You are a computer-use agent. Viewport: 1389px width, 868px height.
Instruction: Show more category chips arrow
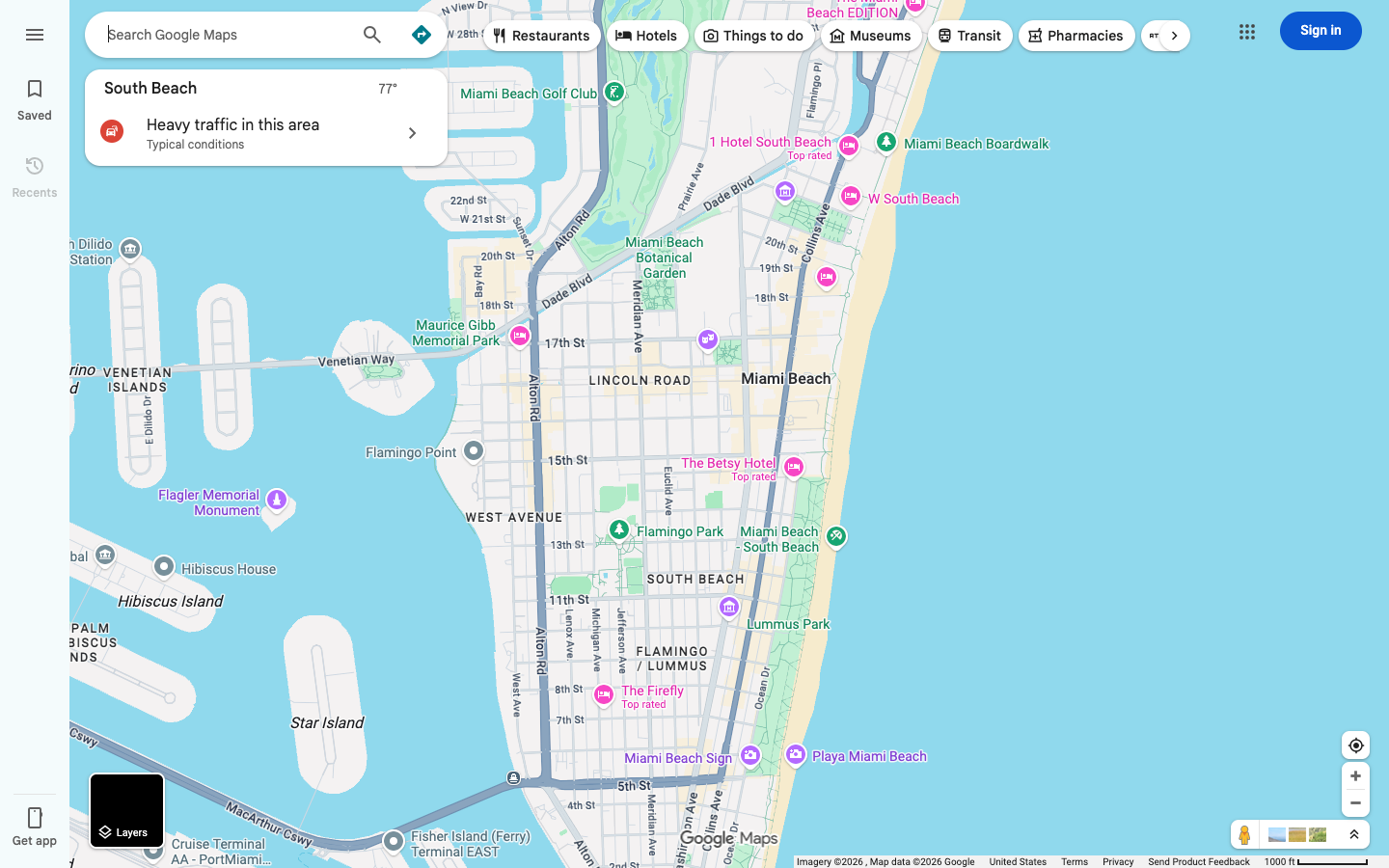point(1174,36)
